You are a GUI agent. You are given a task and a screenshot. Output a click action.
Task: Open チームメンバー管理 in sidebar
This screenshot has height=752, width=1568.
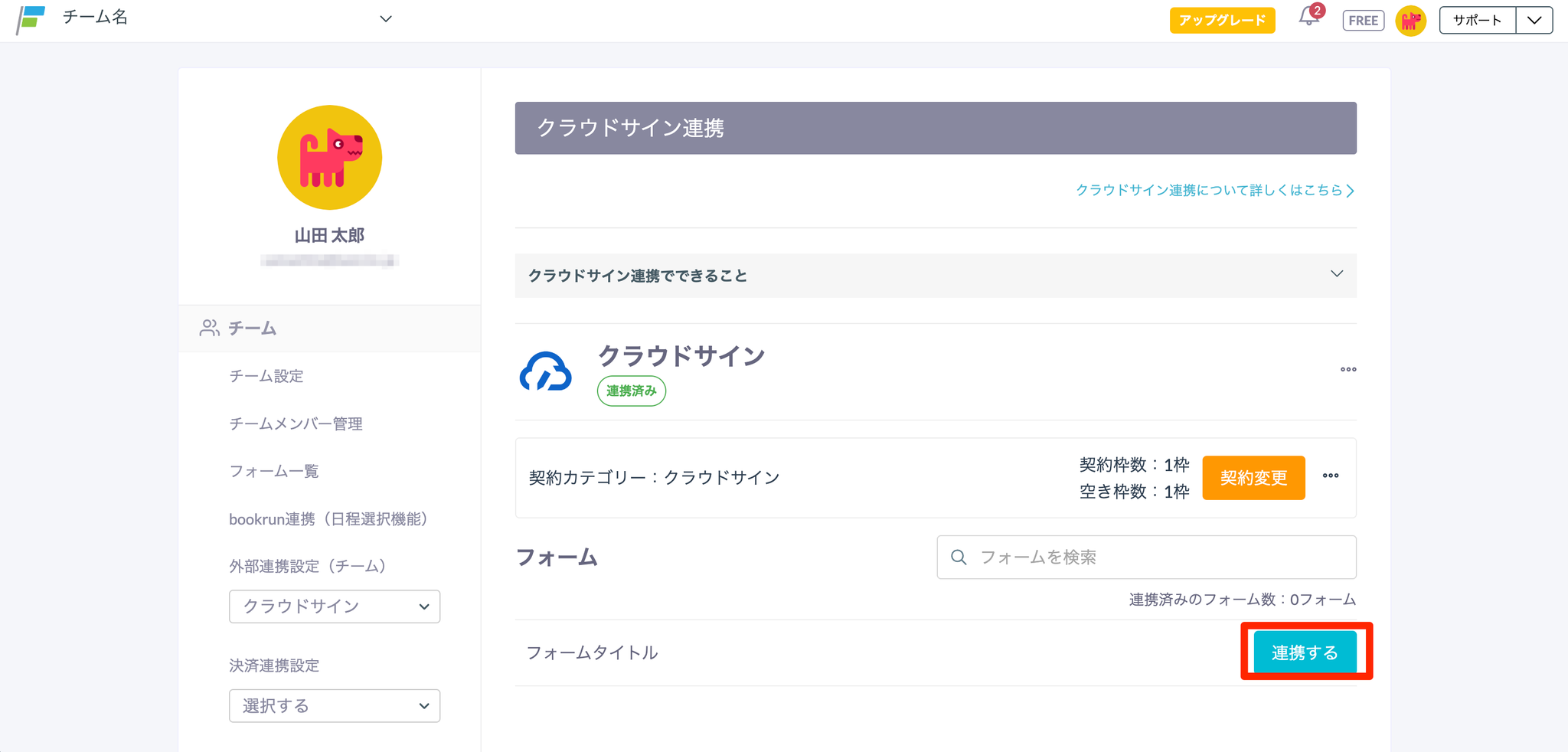[296, 423]
